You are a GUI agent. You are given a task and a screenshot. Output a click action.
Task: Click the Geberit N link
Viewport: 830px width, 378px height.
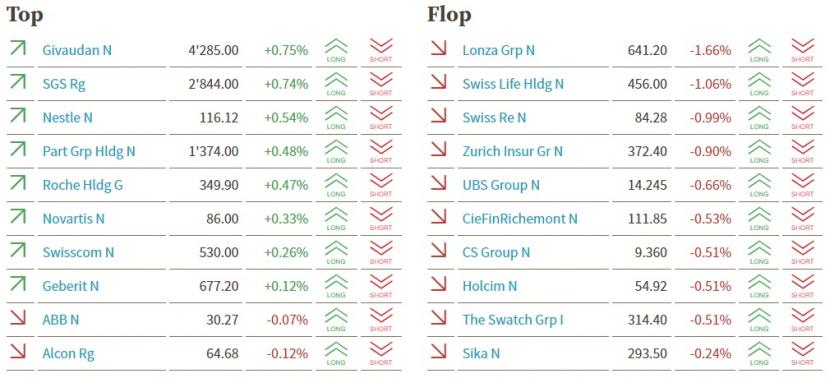(70, 286)
